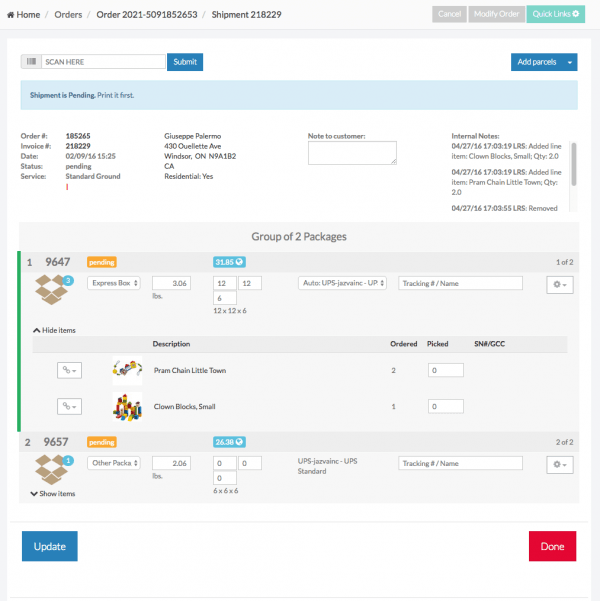The image size is (600, 601).
Task: Click the 31.85 rate badge
Action: point(229,262)
